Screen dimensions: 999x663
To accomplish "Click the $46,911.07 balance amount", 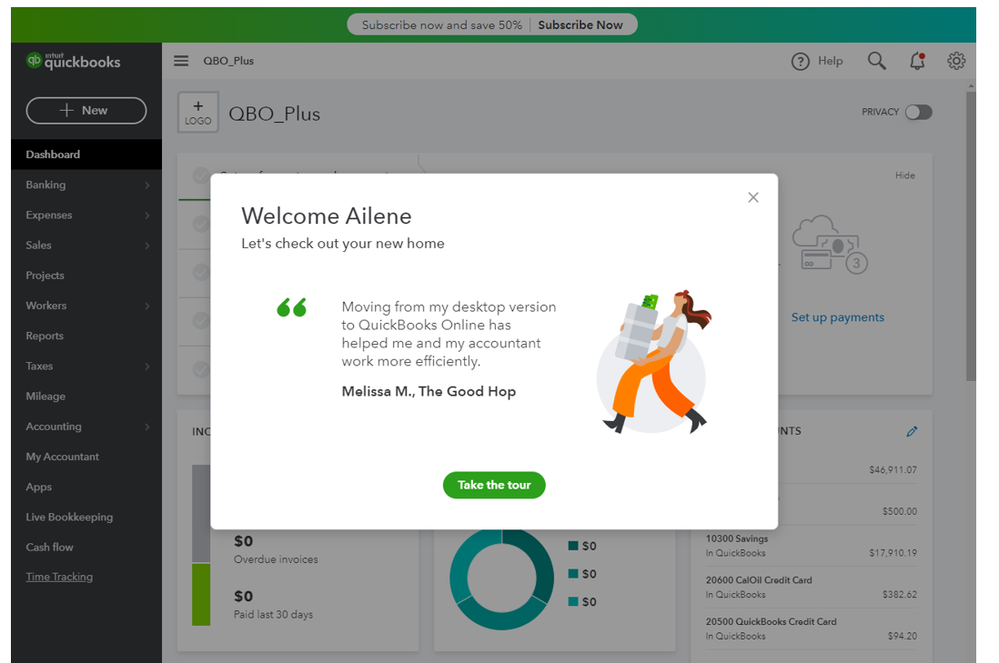I will point(893,470).
